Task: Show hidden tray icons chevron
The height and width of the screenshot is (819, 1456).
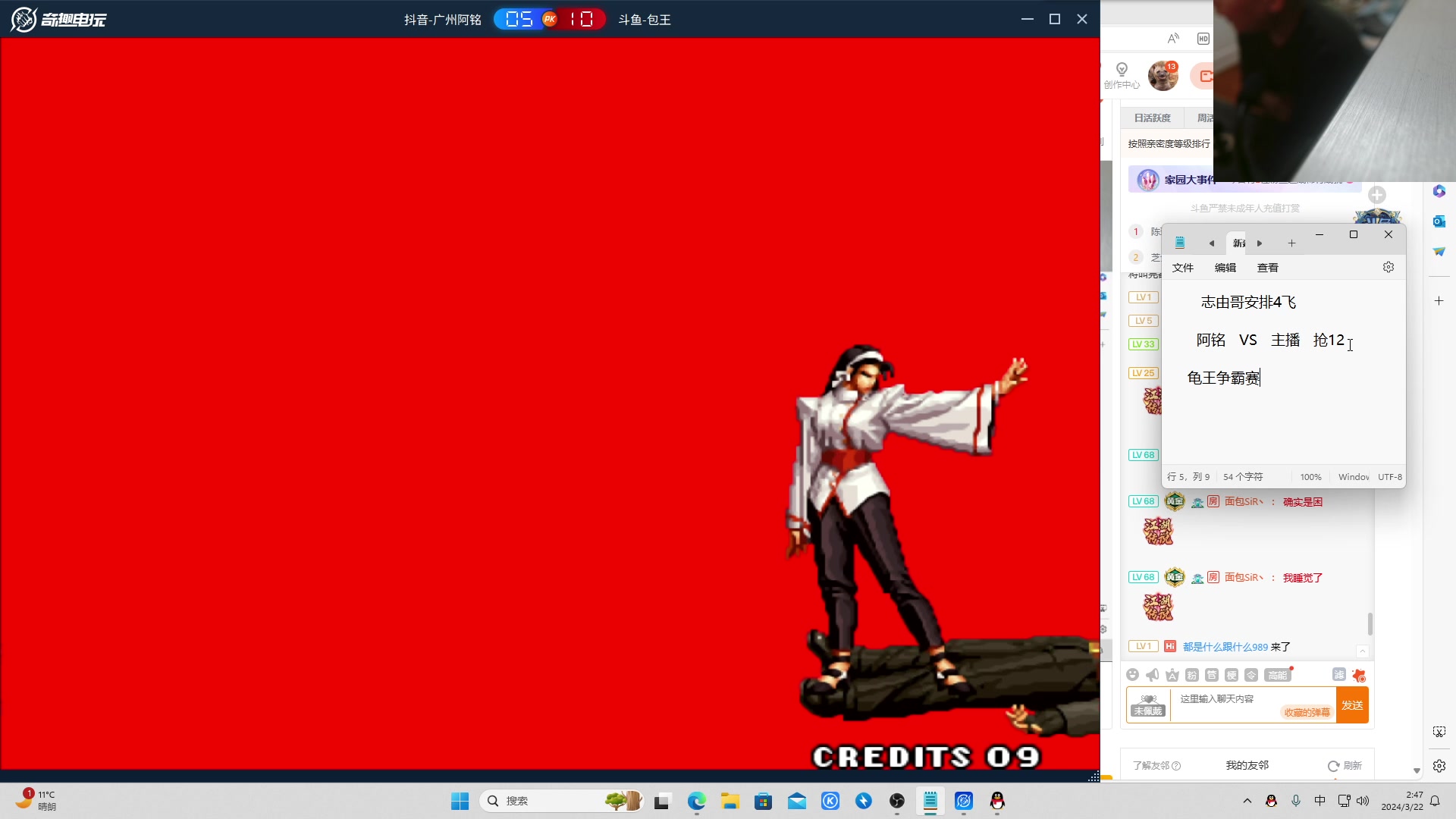Action: 1247,801
